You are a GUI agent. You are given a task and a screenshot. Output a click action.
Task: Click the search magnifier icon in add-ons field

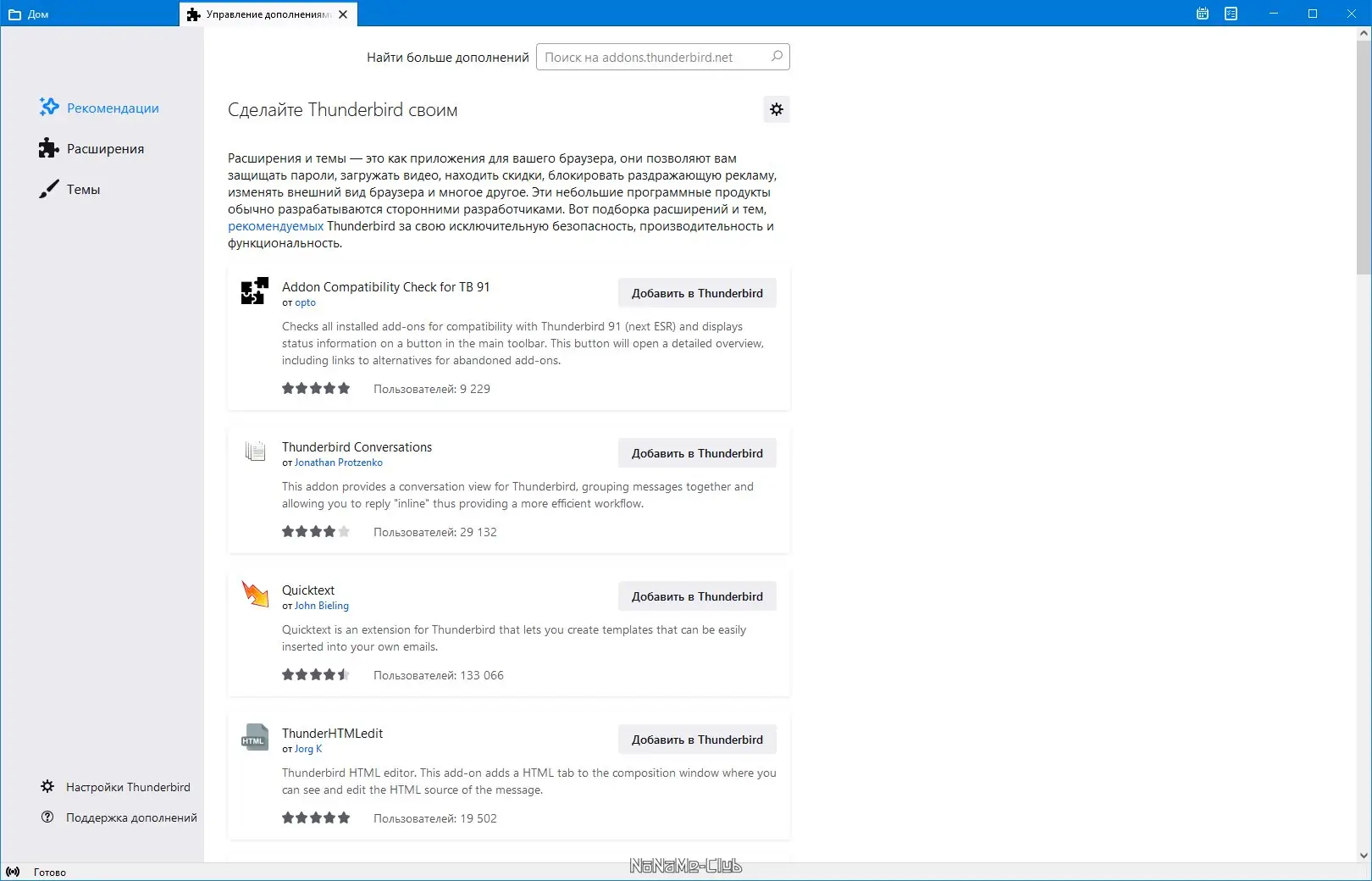(777, 57)
